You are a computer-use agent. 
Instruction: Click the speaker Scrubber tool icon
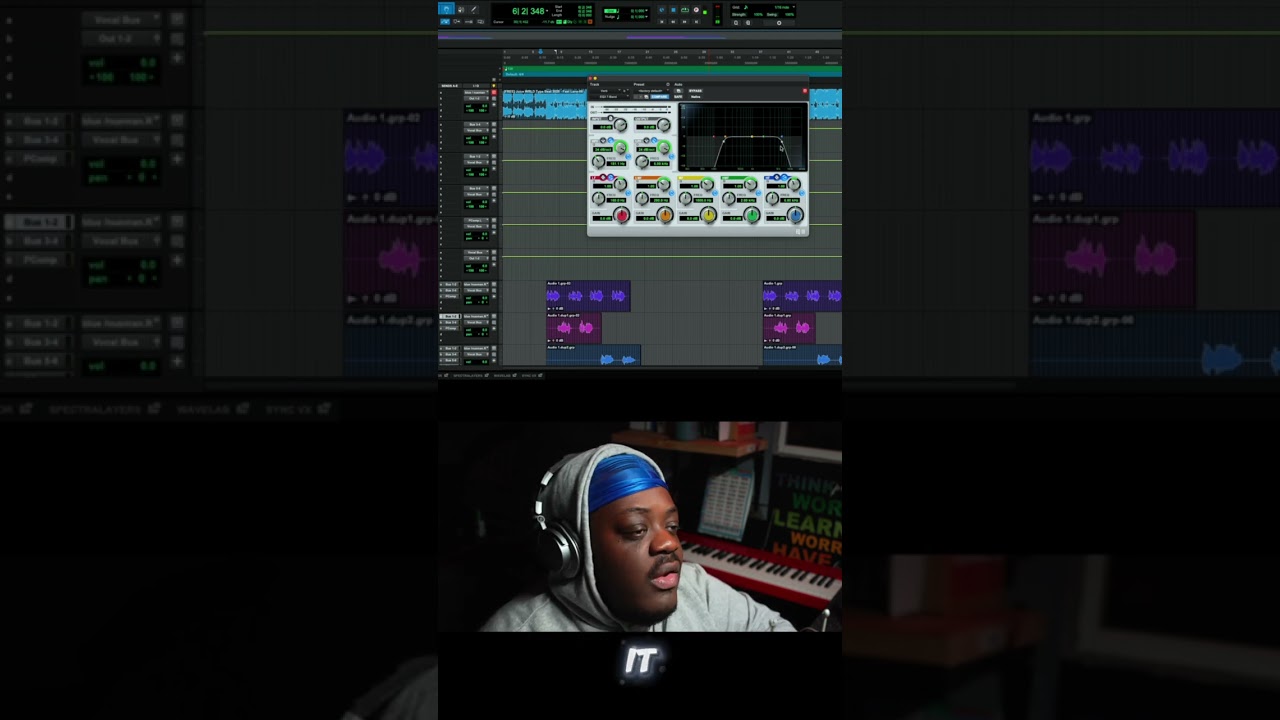point(460,9)
